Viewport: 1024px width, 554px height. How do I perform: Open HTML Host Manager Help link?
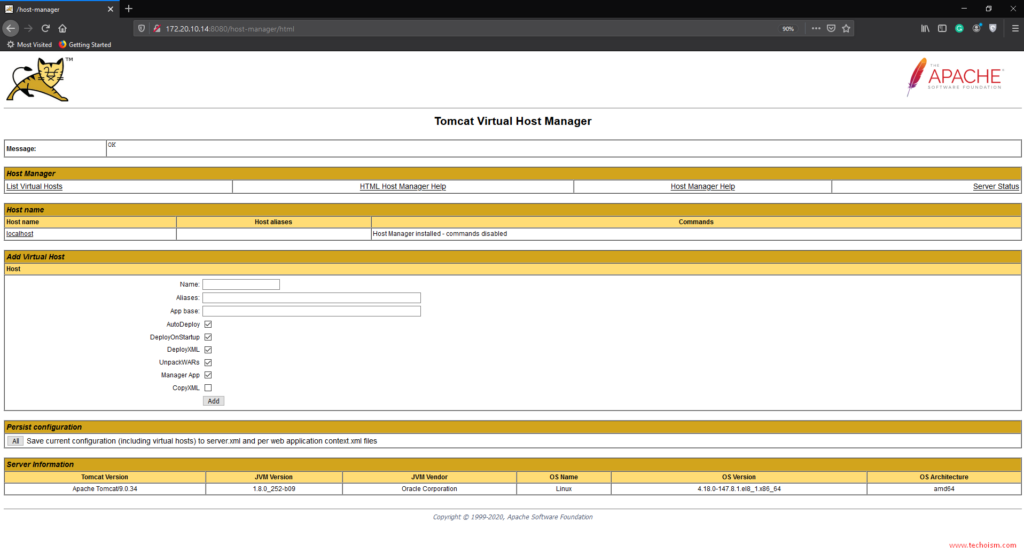point(403,187)
